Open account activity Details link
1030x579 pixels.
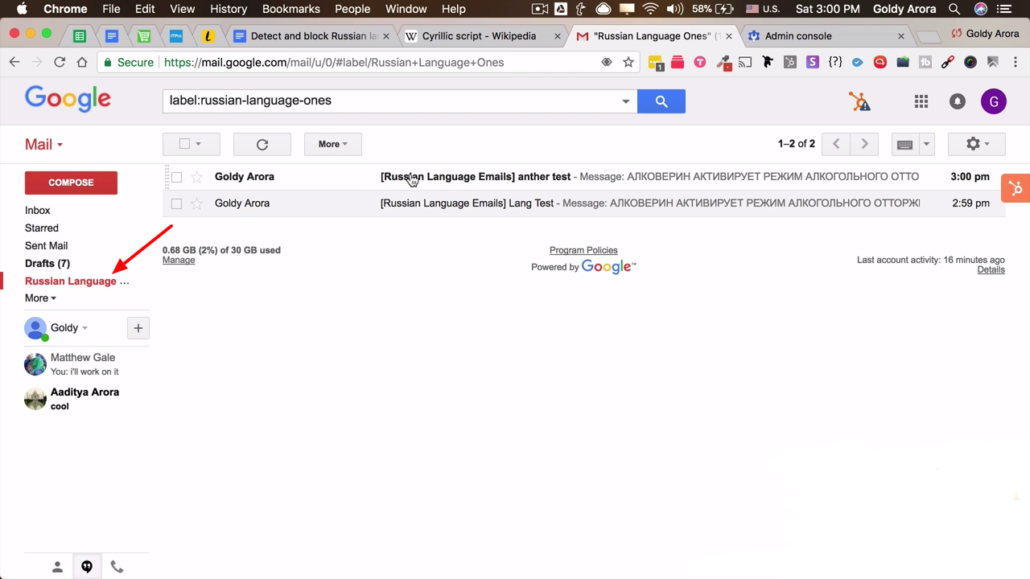pyautogui.click(x=991, y=269)
